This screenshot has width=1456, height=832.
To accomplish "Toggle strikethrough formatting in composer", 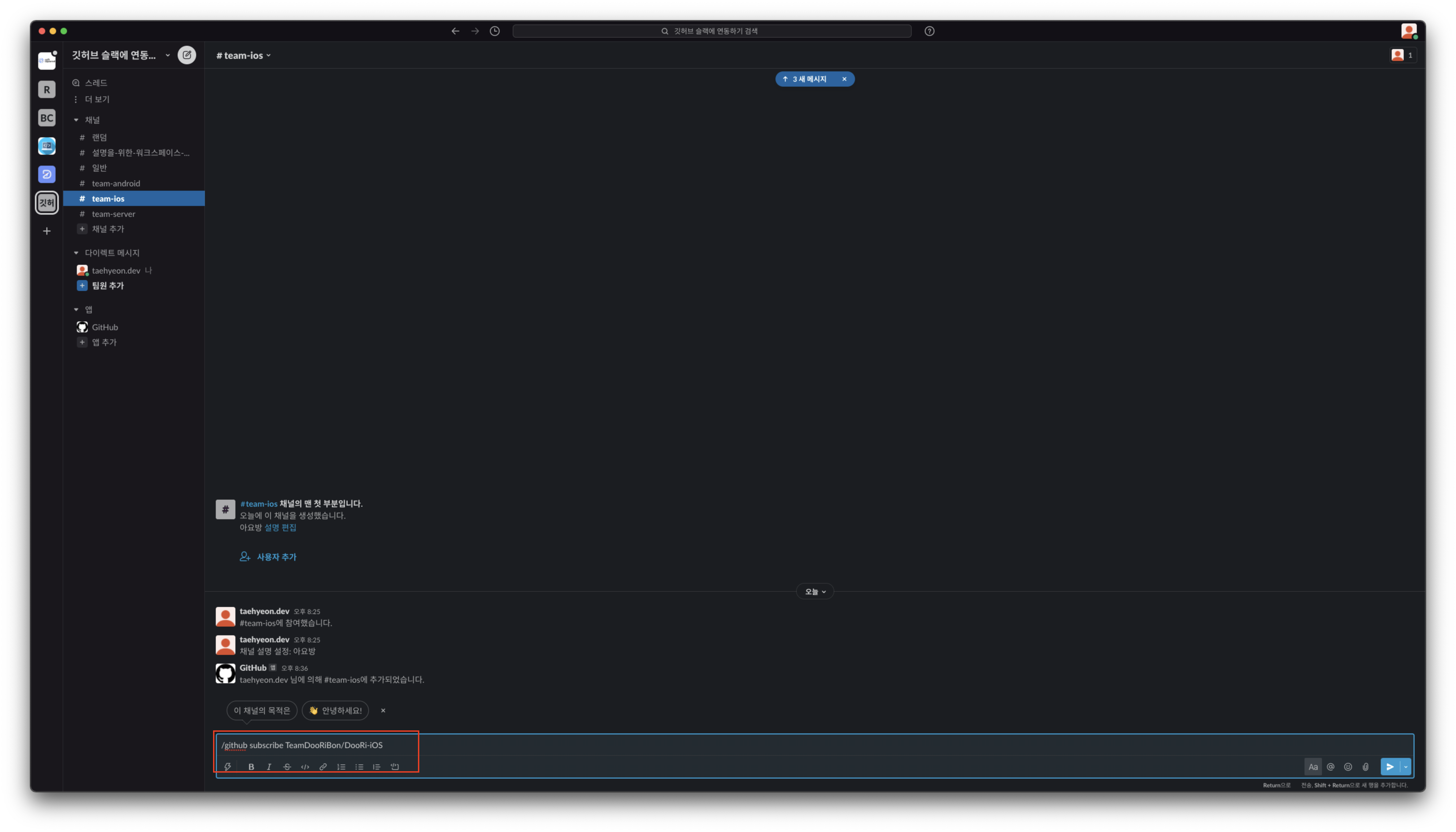I will point(287,767).
